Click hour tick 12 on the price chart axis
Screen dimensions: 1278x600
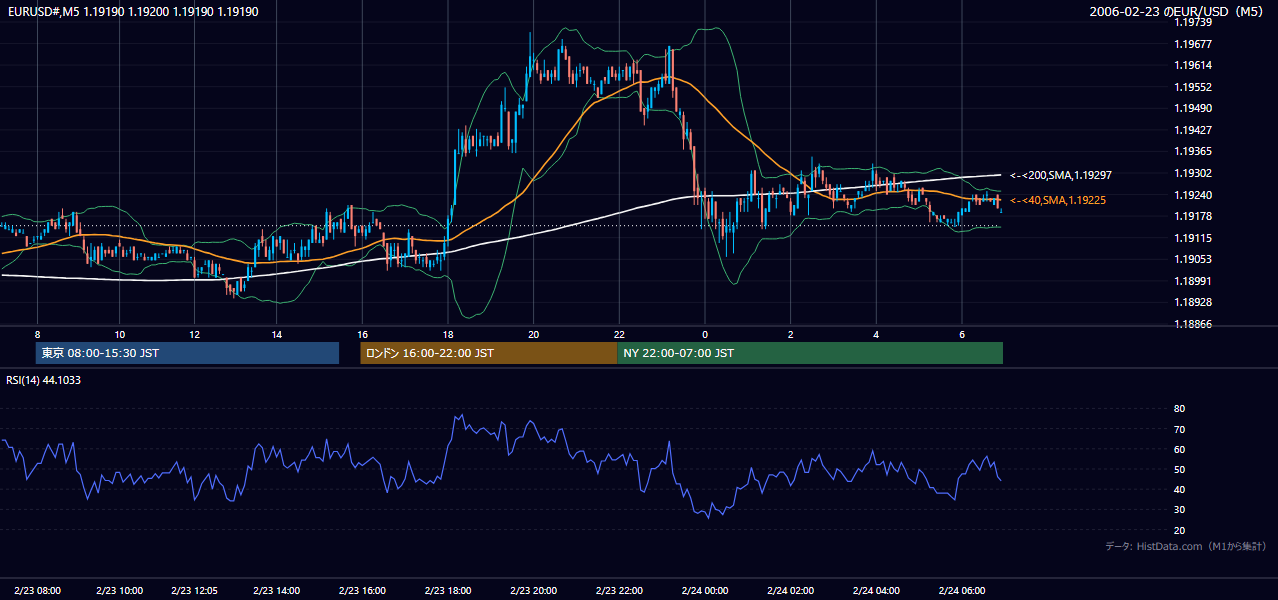tap(194, 334)
